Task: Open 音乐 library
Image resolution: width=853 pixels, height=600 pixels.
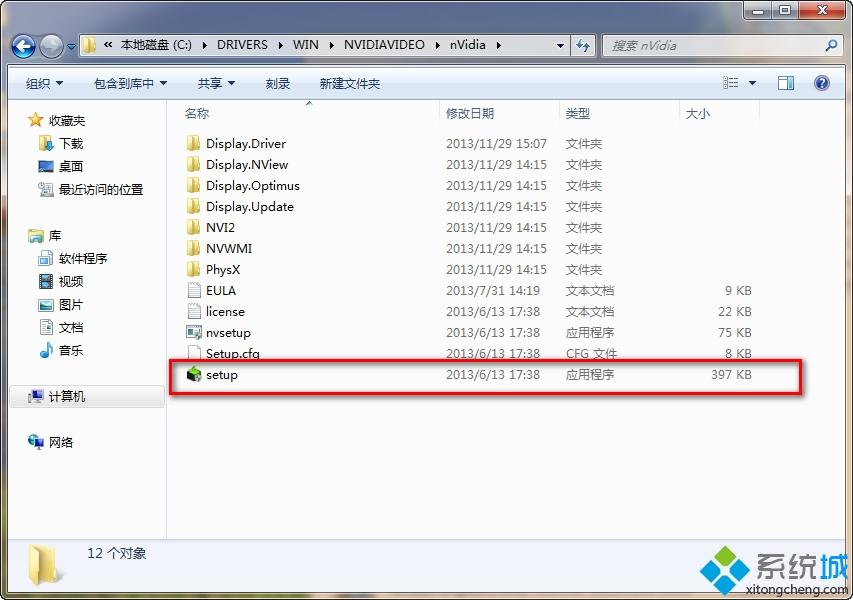Action: point(61,350)
